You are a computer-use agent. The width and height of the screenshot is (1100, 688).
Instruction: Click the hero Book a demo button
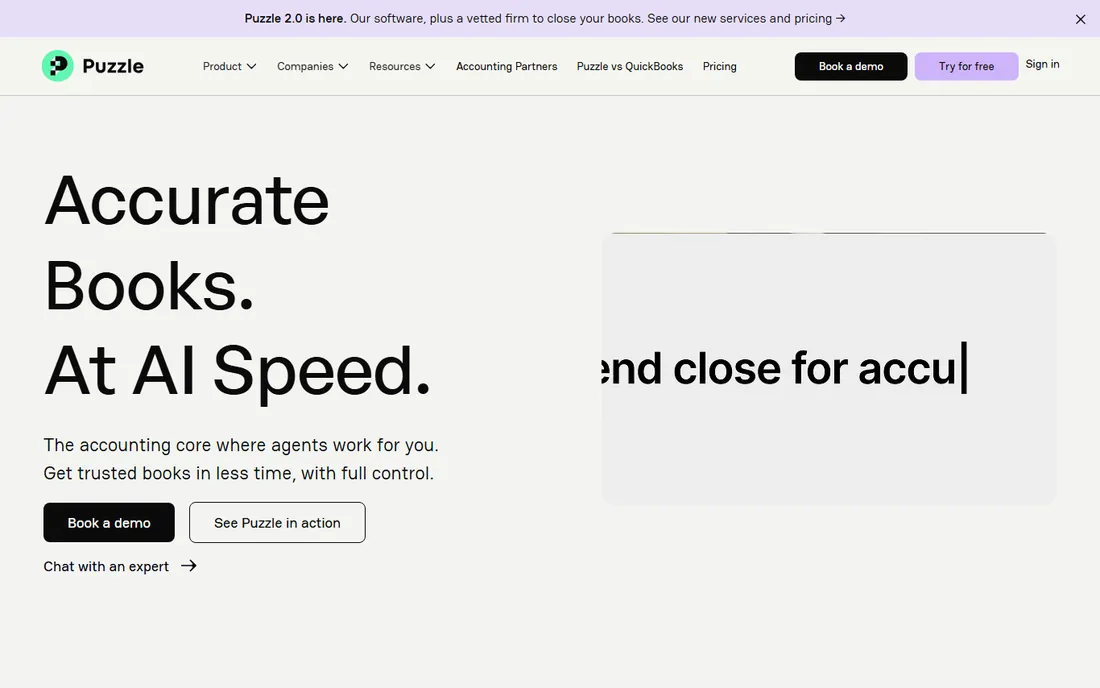109,522
